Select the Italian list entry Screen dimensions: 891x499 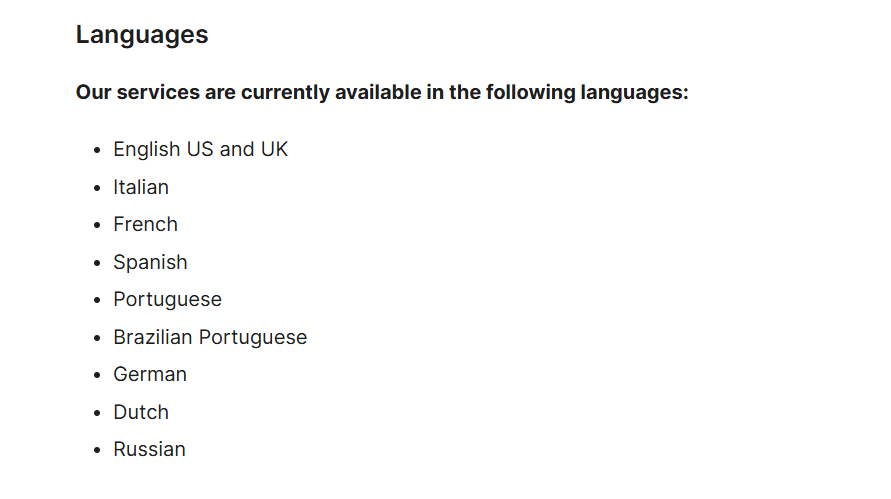tap(141, 187)
